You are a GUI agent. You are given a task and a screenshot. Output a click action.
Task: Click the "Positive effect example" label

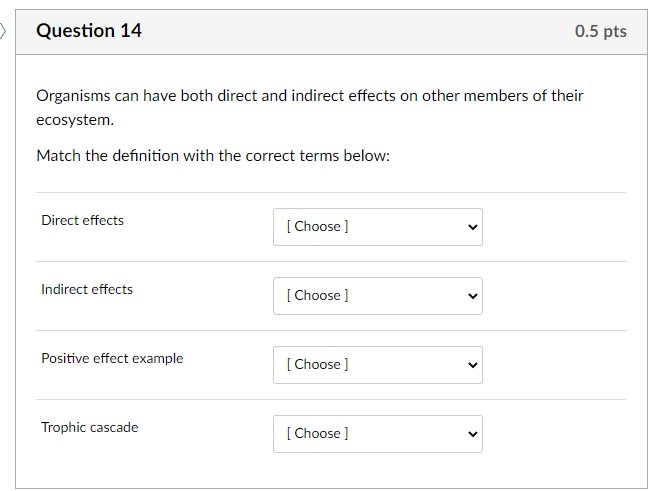point(112,358)
